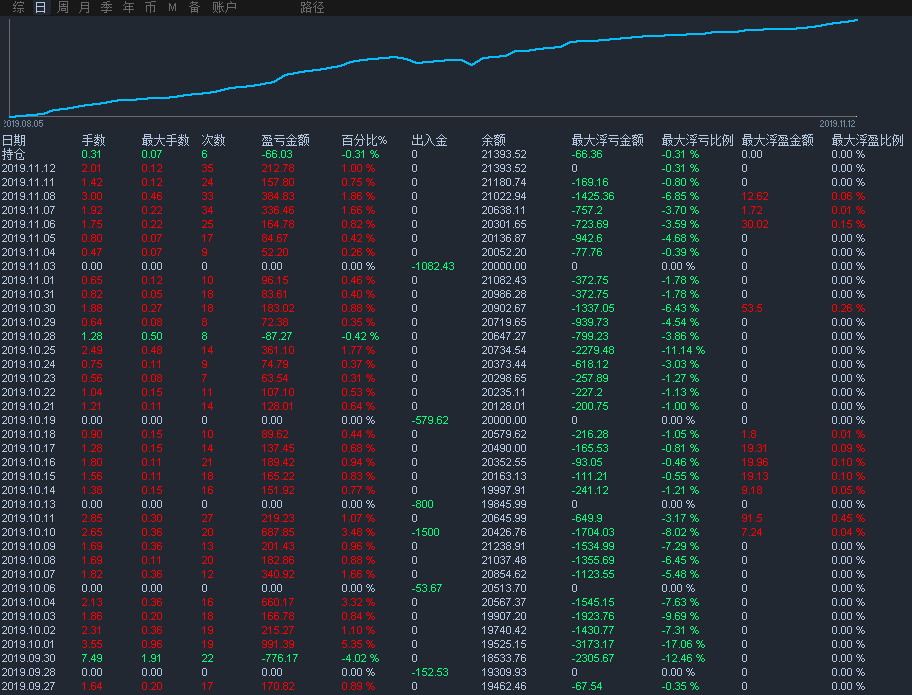This screenshot has width=912, height=695.
Task: Select the 日 (daily) tab
Action: pos(40,8)
